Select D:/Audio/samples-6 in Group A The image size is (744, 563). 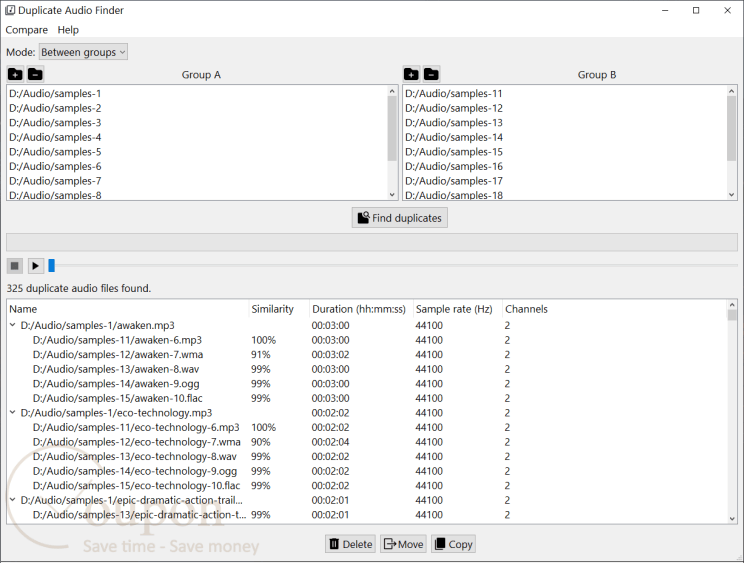coord(197,166)
